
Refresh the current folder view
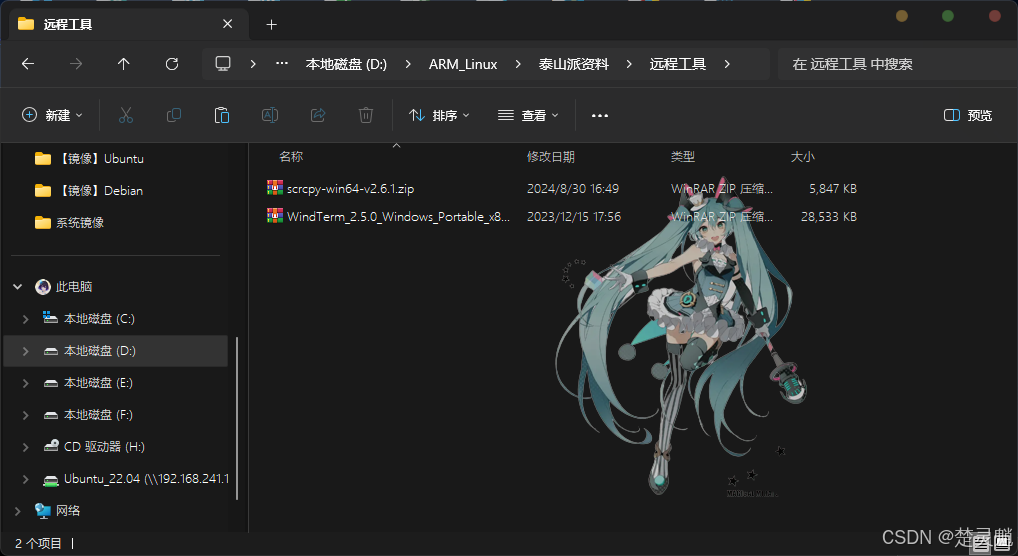tap(171, 64)
